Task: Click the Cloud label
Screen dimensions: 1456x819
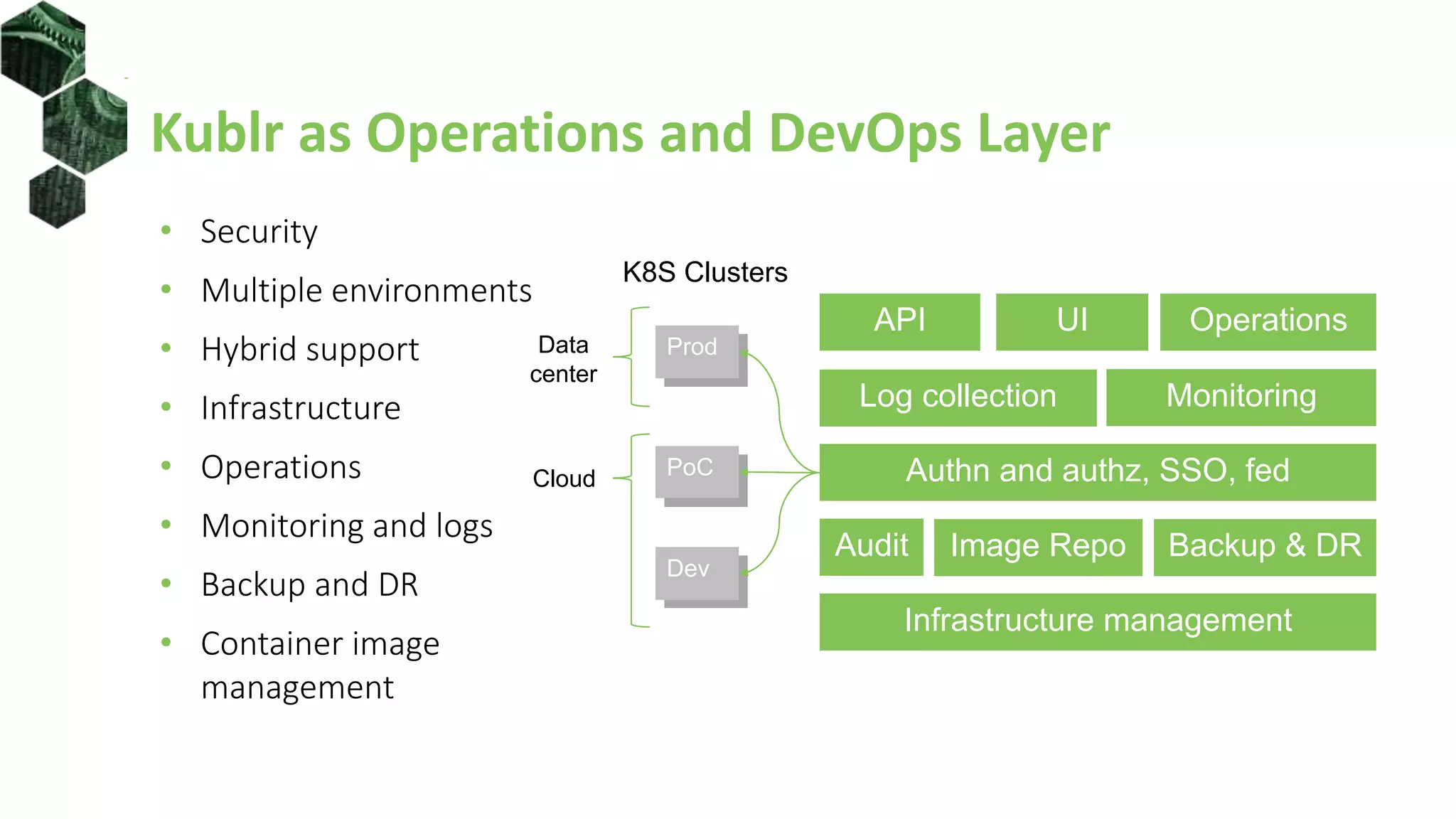Action: click(x=564, y=478)
